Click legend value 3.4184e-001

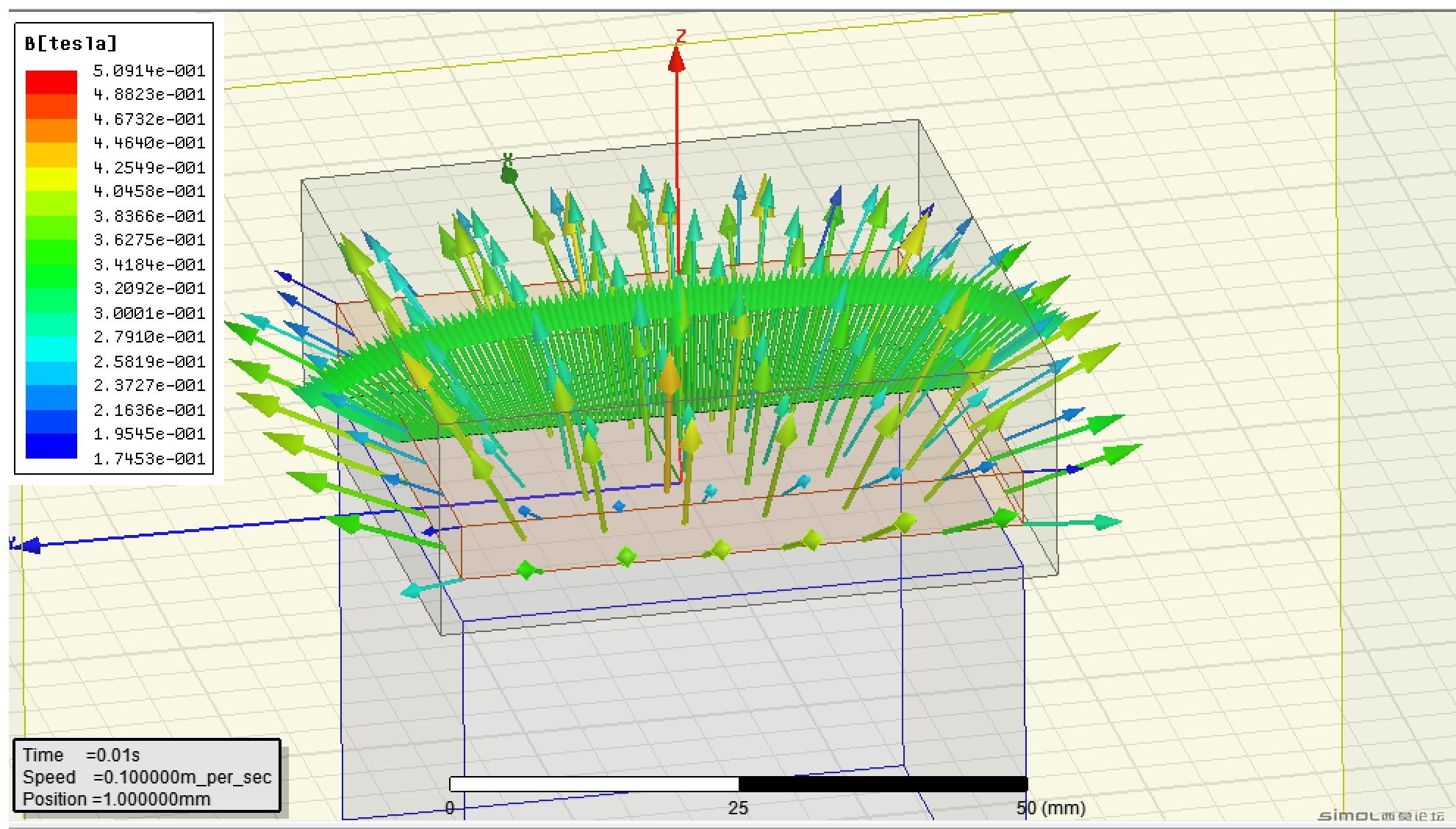click(x=149, y=265)
